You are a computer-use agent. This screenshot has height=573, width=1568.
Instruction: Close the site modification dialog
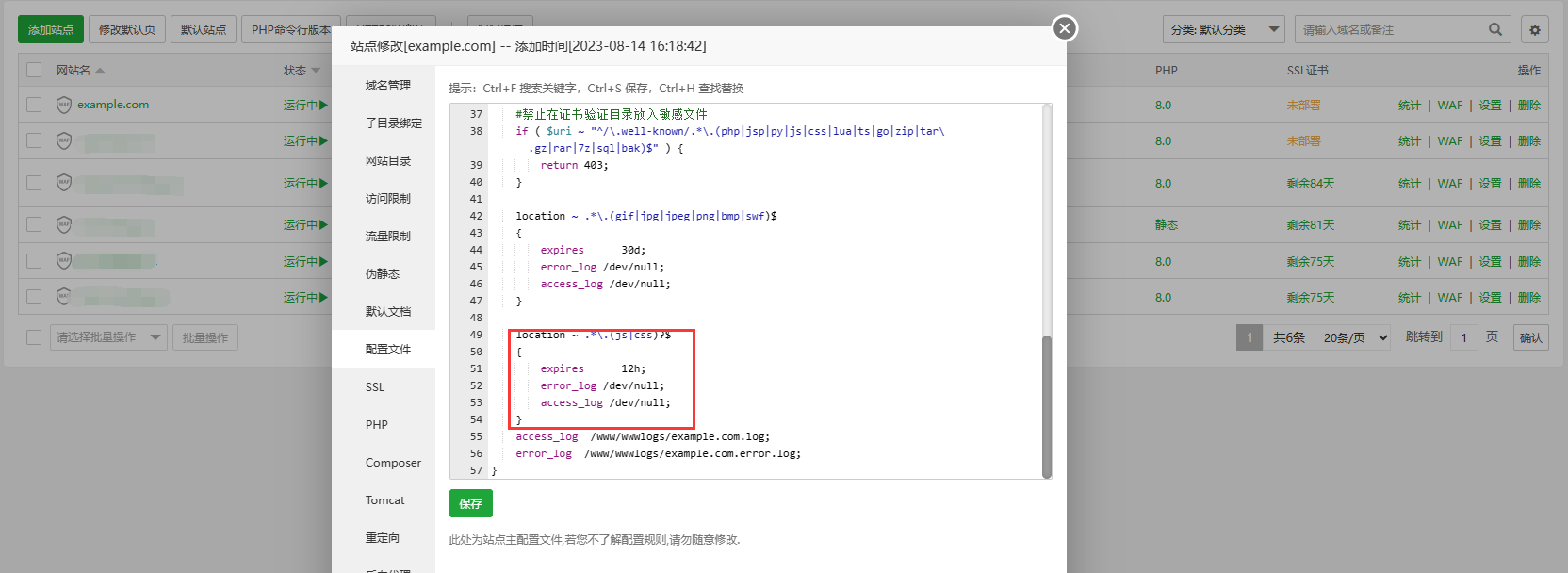pyautogui.click(x=1064, y=28)
